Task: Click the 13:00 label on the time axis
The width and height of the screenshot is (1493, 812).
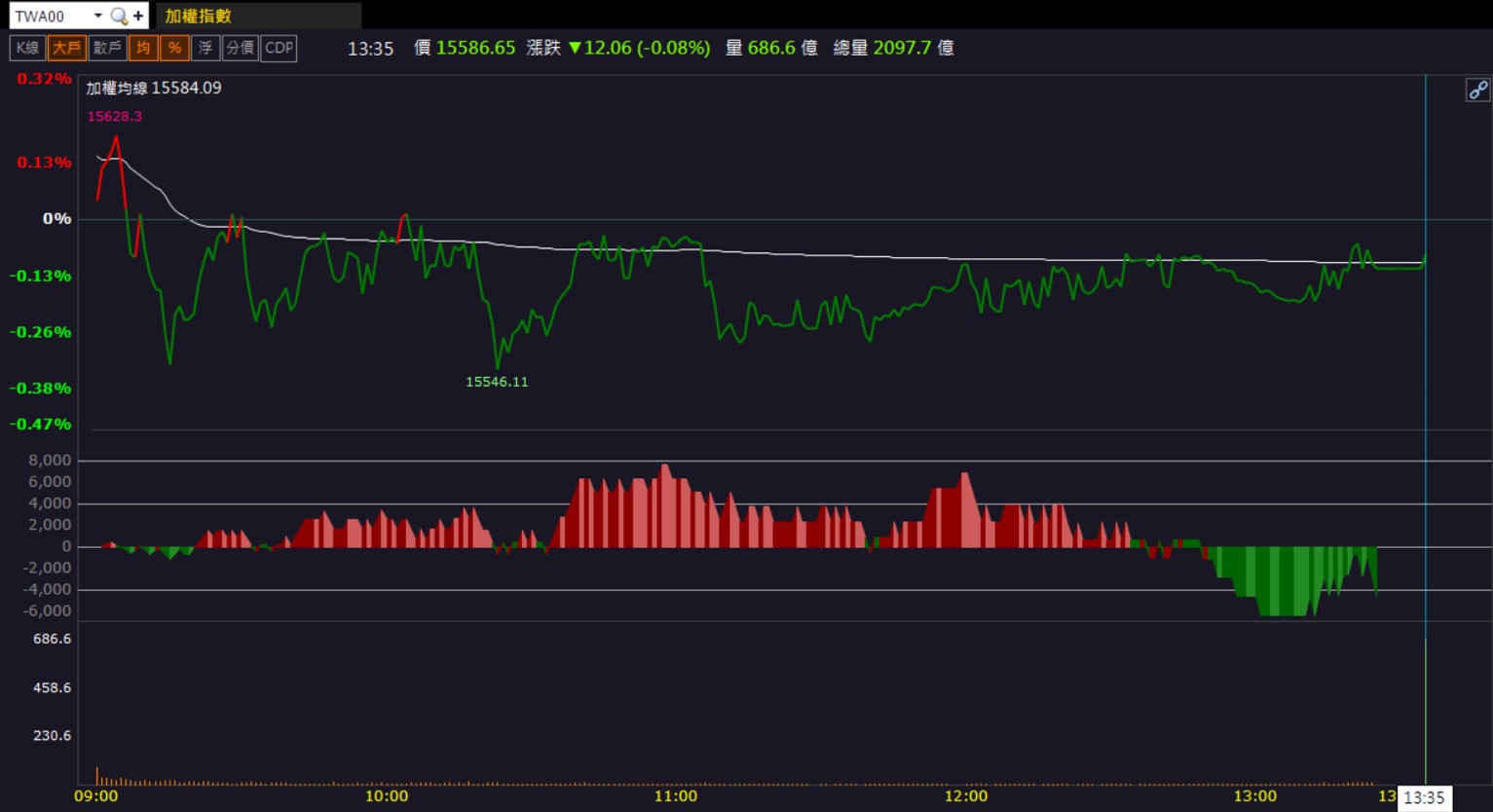Action: pyautogui.click(x=1255, y=796)
